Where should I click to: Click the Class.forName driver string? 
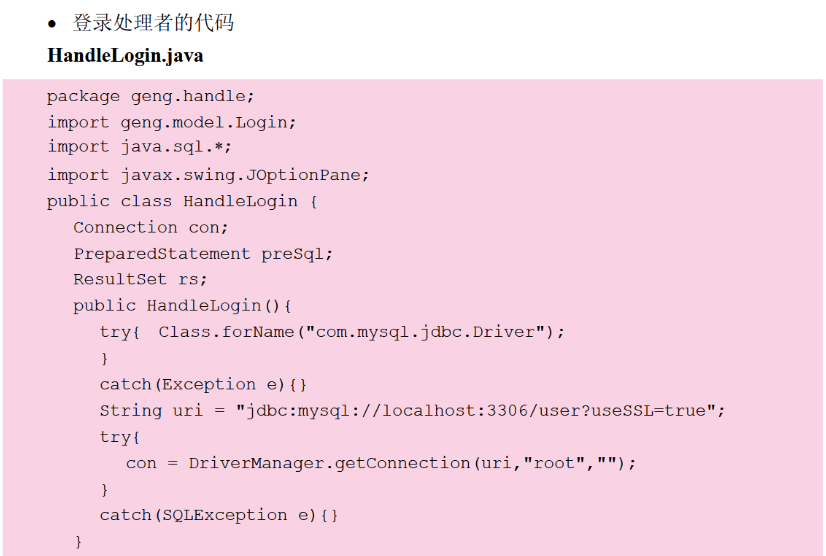coord(427,331)
